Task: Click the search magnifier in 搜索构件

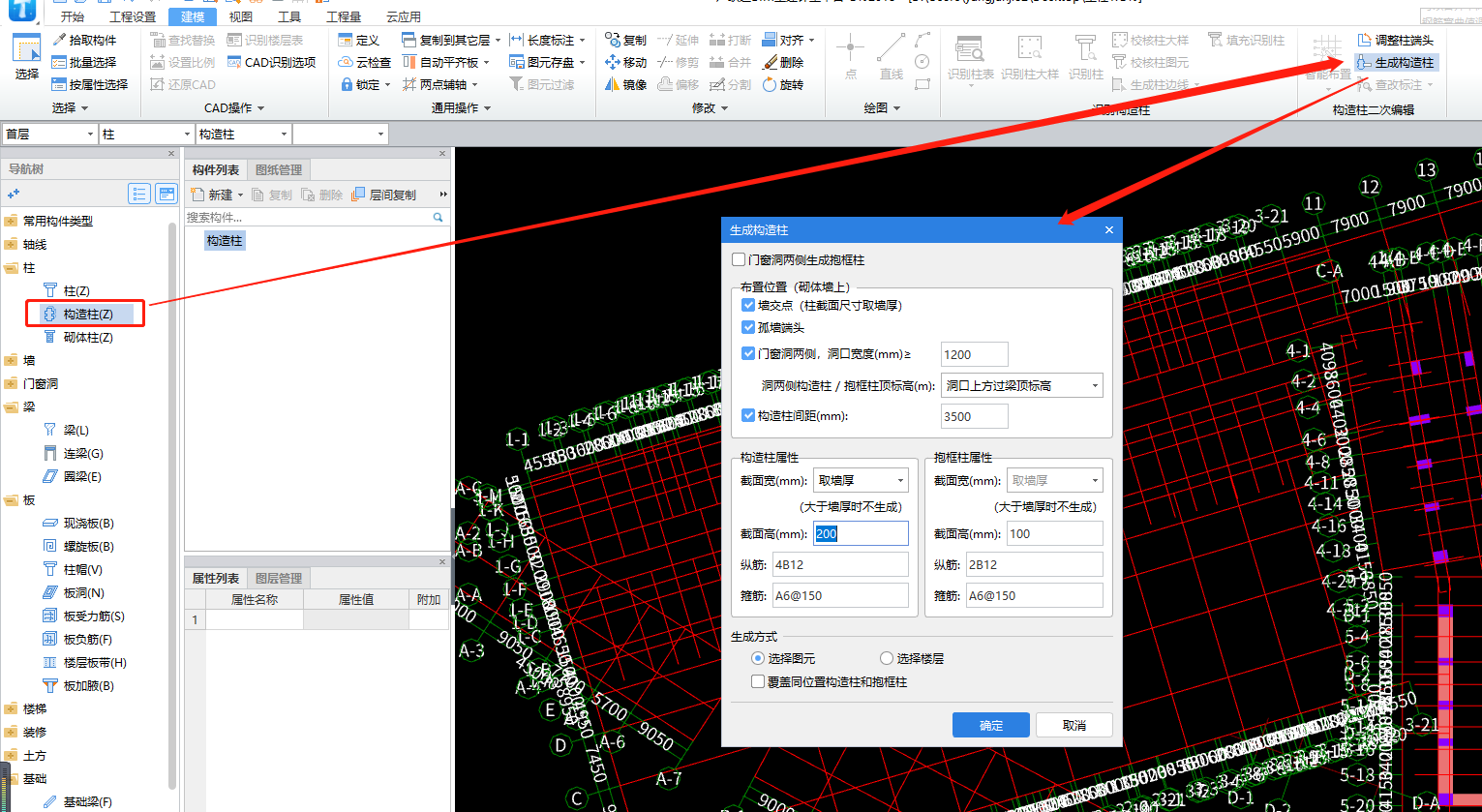Action: pos(438,218)
